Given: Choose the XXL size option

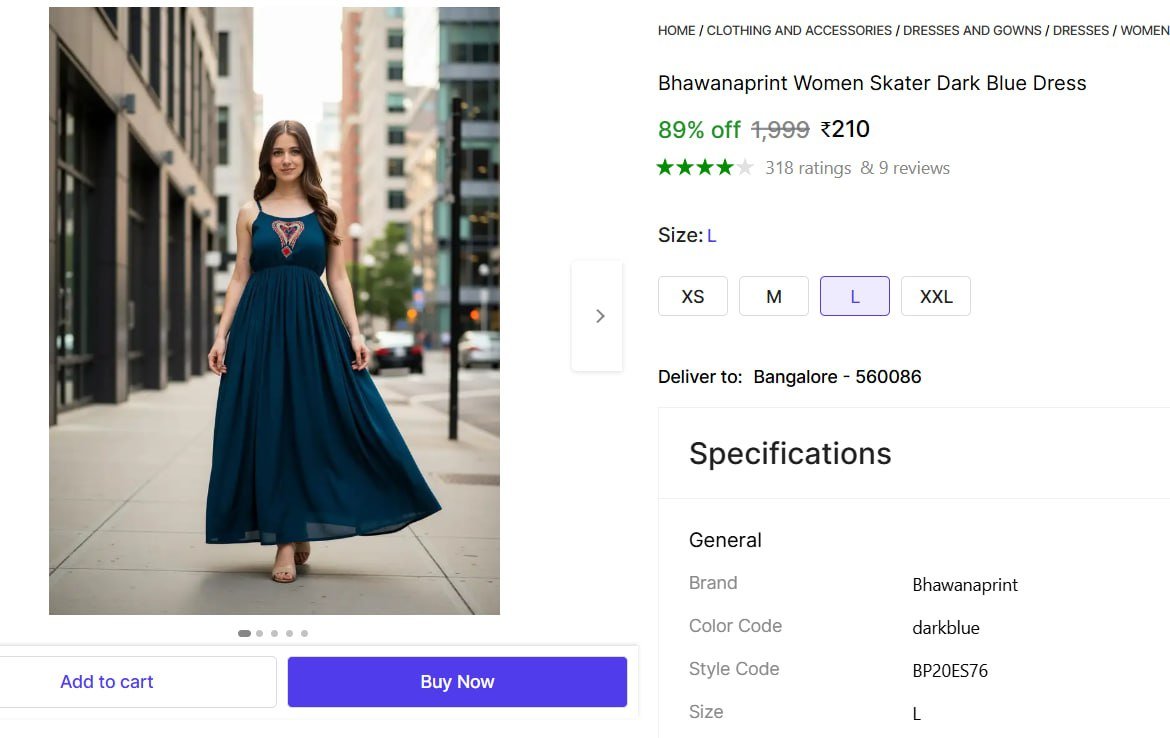Looking at the screenshot, I should click(936, 296).
